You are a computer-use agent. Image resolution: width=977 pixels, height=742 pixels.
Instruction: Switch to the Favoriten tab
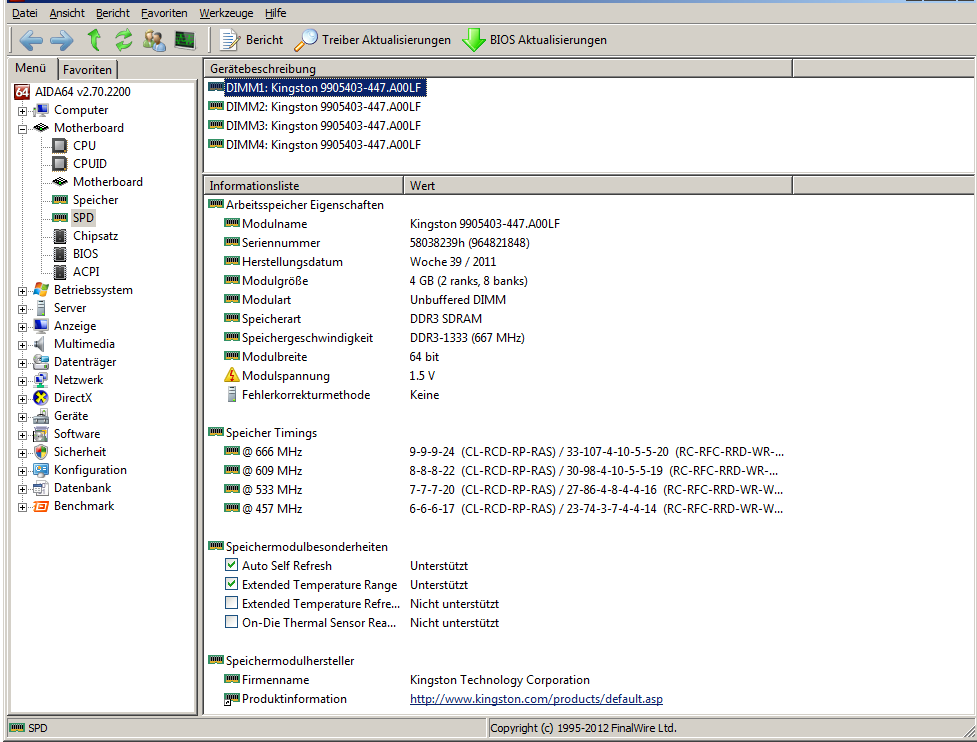pyautogui.click(x=87, y=70)
